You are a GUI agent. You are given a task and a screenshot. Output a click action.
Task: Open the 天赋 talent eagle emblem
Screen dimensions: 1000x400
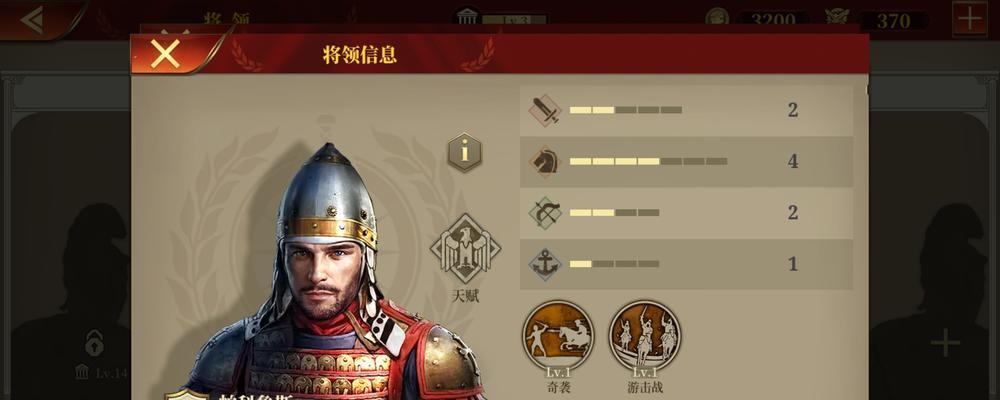465,249
